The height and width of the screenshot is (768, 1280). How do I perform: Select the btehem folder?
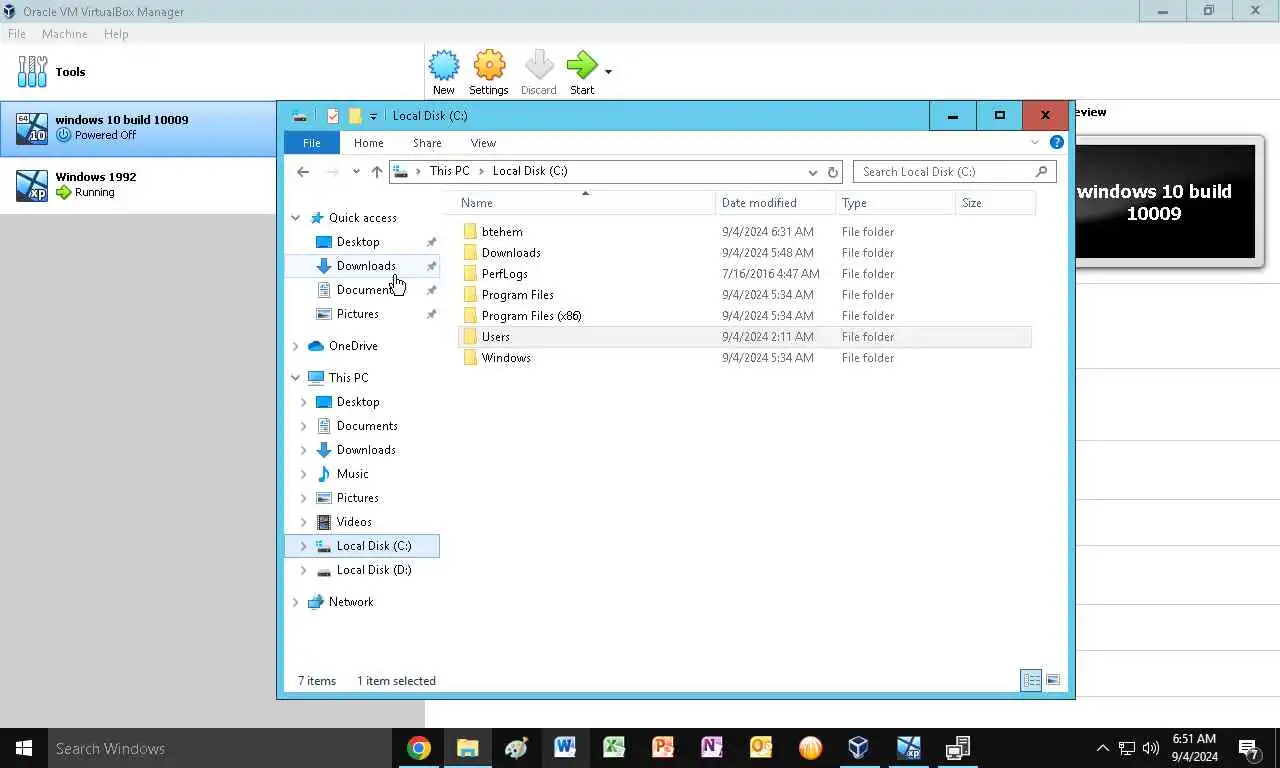pyautogui.click(x=502, y=232)
